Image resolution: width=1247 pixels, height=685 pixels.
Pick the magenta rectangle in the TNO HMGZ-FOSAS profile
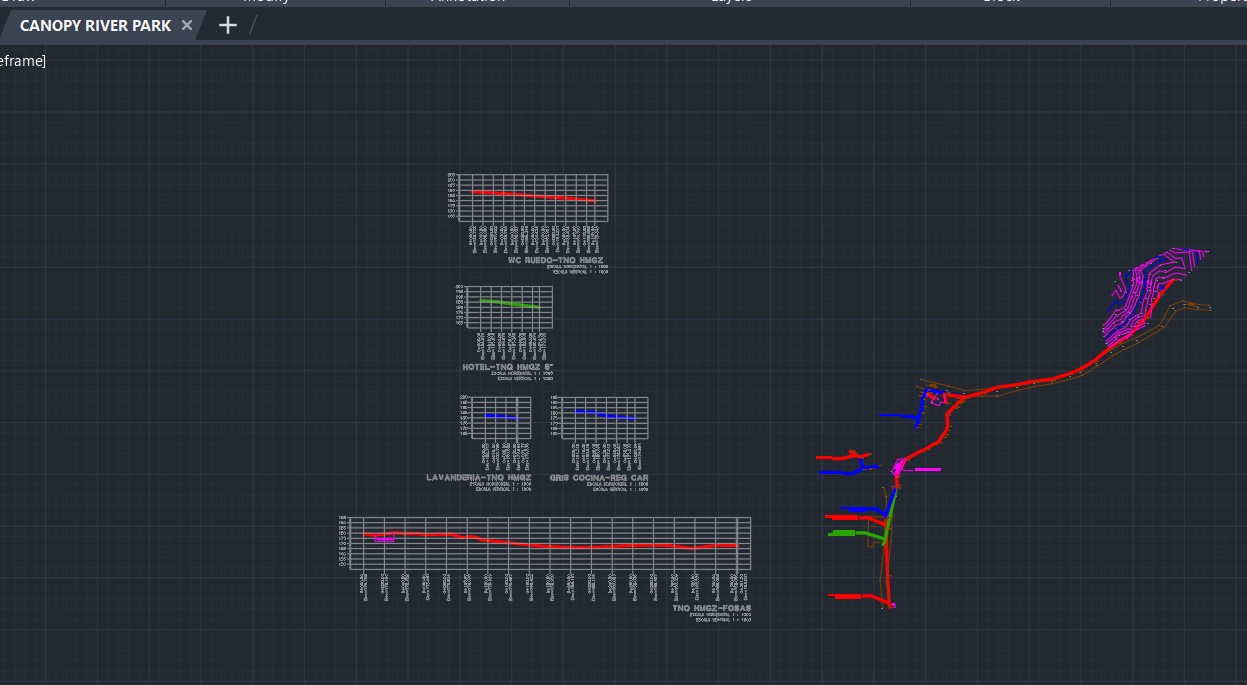point(384,540)
